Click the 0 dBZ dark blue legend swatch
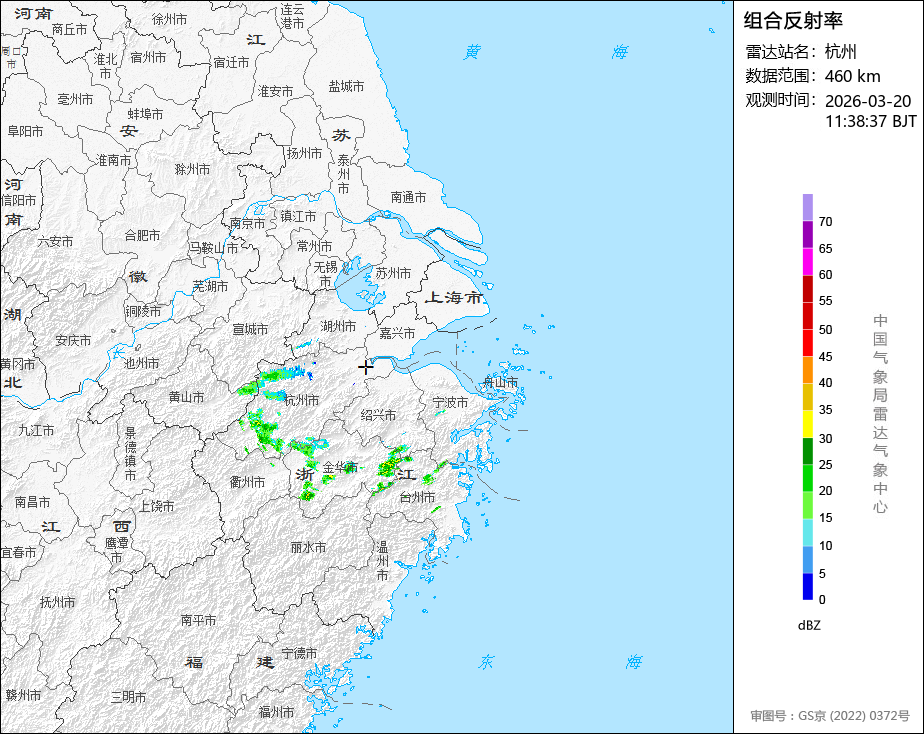This screenshot has width=924, height=734. pyautogui.click(x=807, y=587)
